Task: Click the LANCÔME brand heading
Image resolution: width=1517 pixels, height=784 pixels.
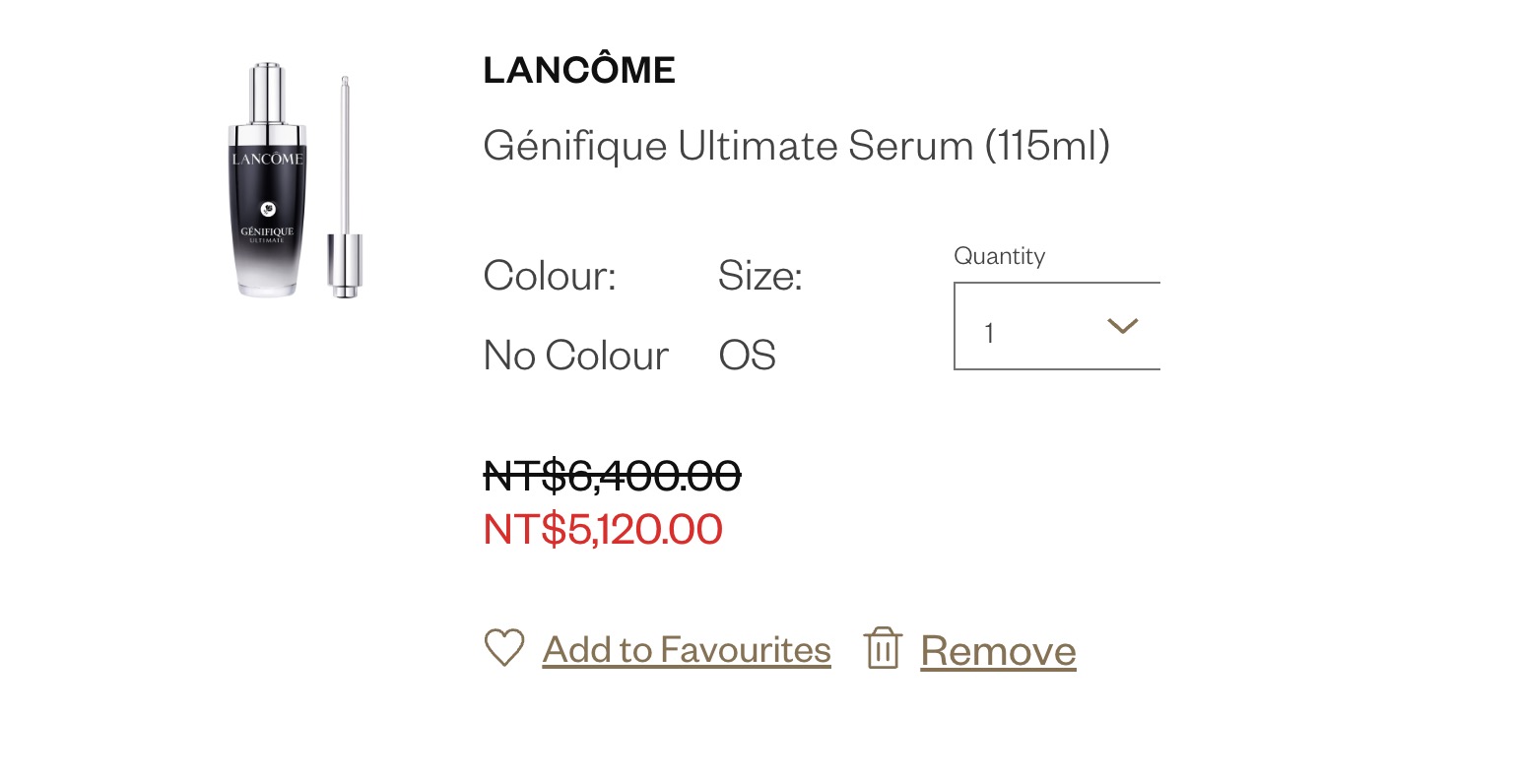Action: click(579, 70)
